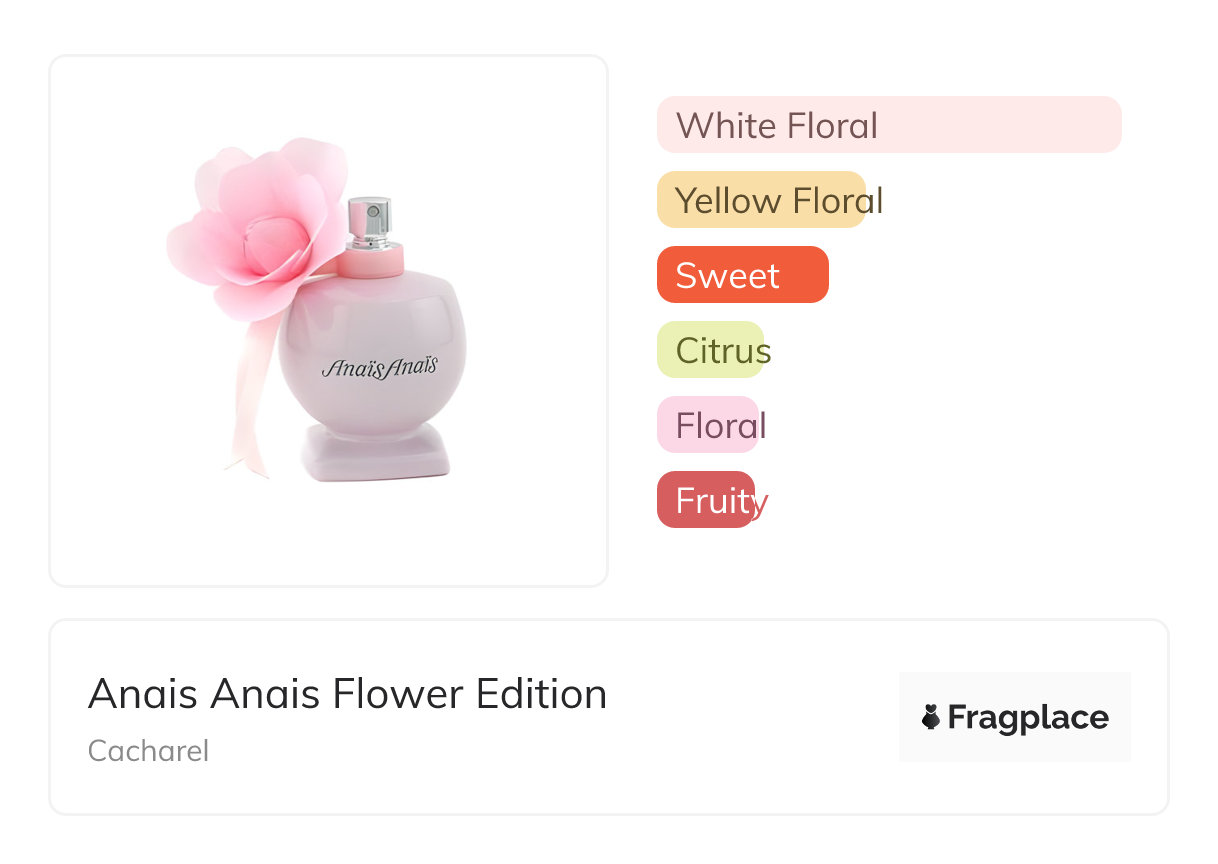Click the square base of the perfume bottle
The width and height of the screenshot is (1218, 864).
coord(376,453)
